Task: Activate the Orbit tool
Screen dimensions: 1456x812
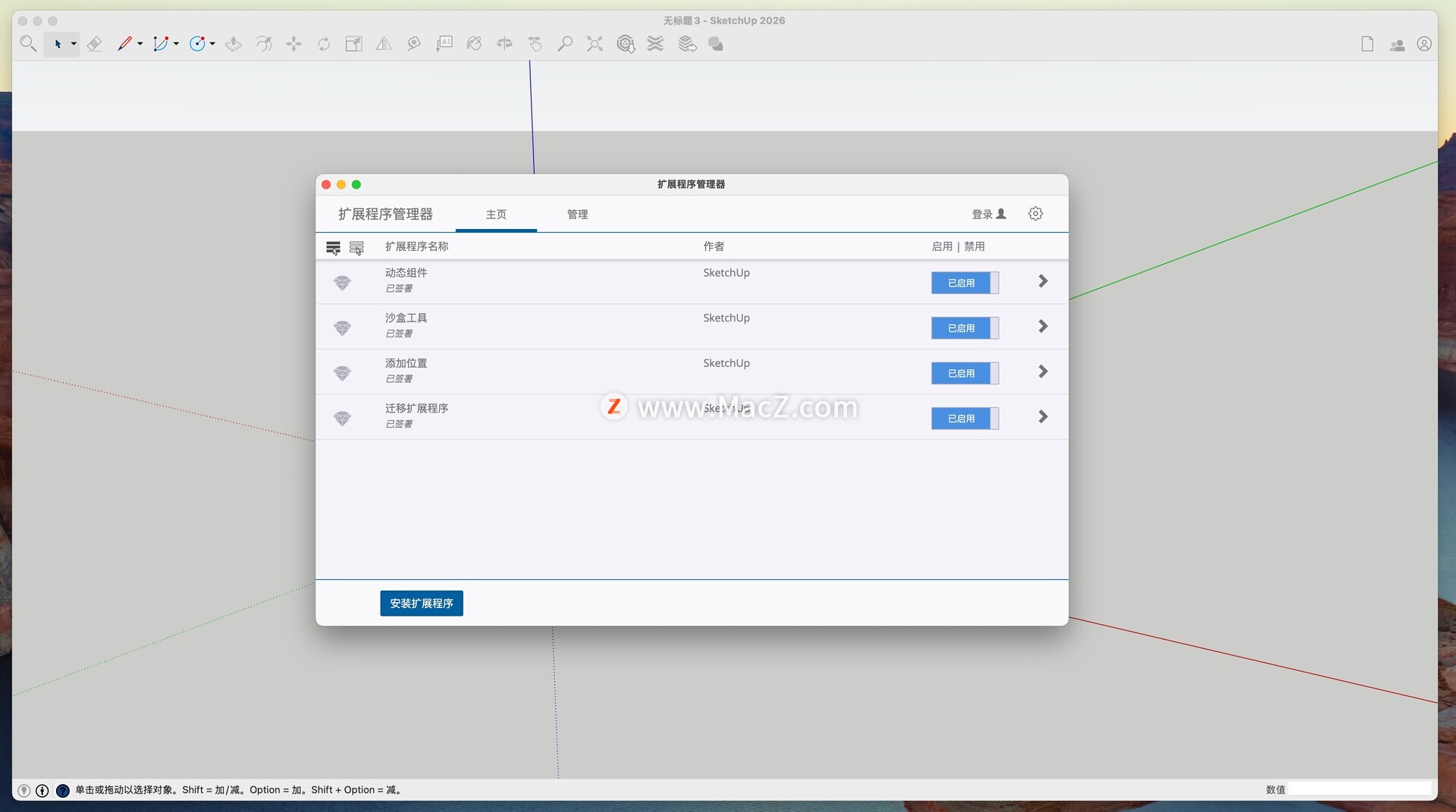Action: 504,44
